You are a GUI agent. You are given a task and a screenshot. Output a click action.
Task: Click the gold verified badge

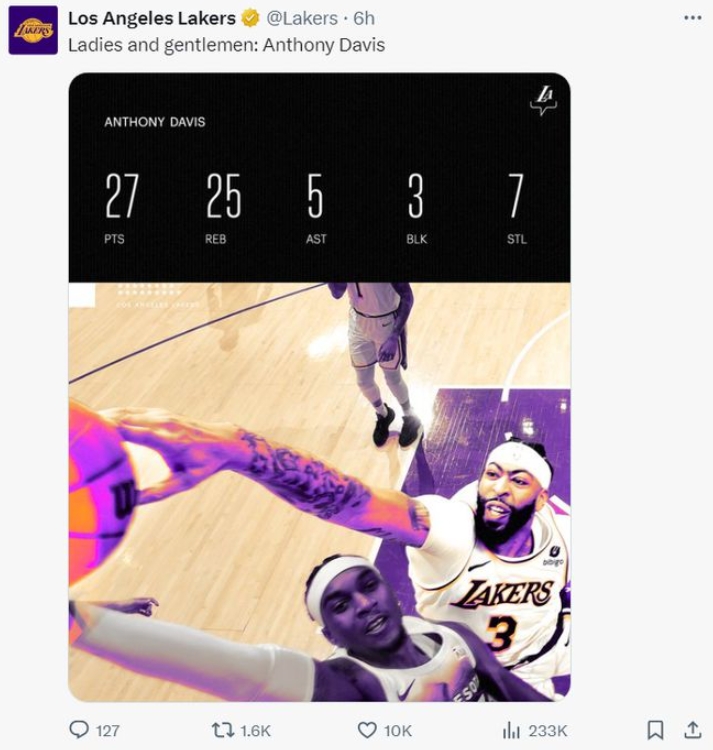pyautogui.click(x=250, y=19)
